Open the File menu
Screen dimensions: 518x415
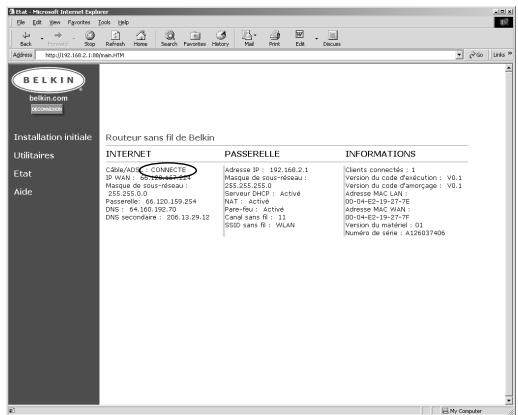21,22
